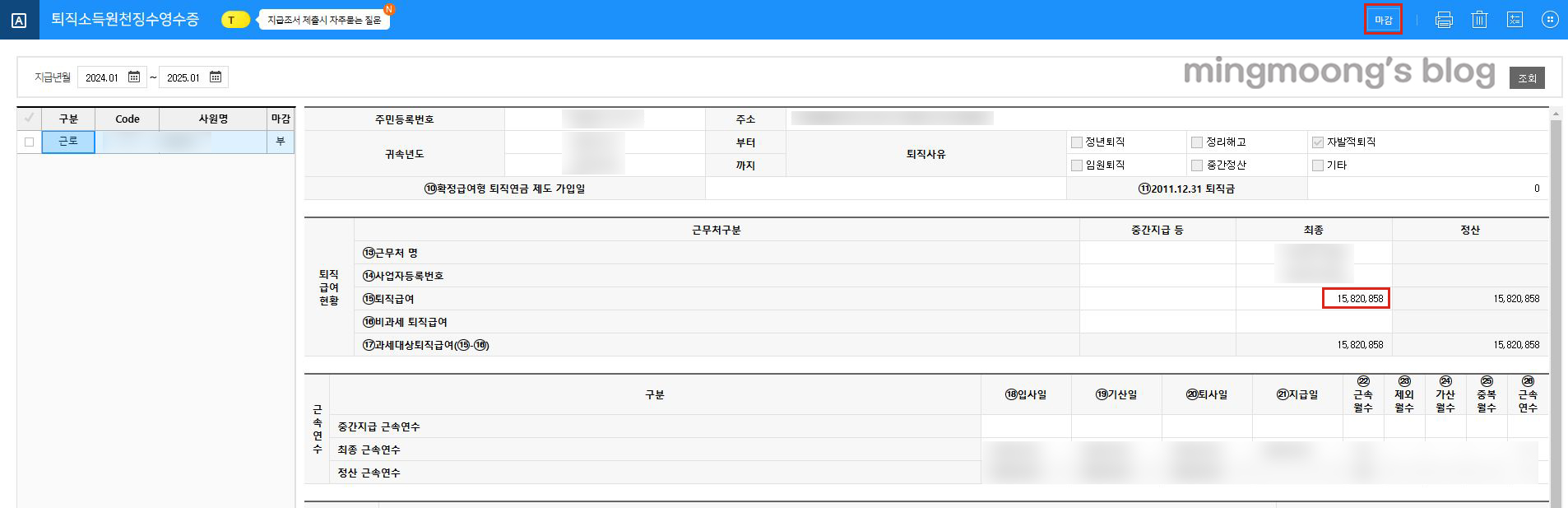This screenshot has width=1568, height=508.
Task: Click the ⑮퇴직급여 정산 value 15,820,858
Action: coord(1470,299)
